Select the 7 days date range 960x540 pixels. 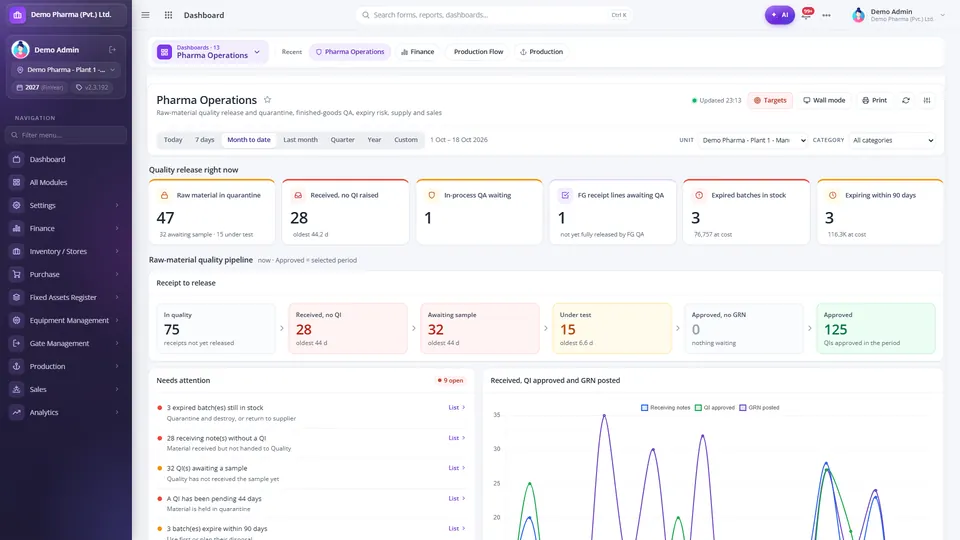(204, 140)
